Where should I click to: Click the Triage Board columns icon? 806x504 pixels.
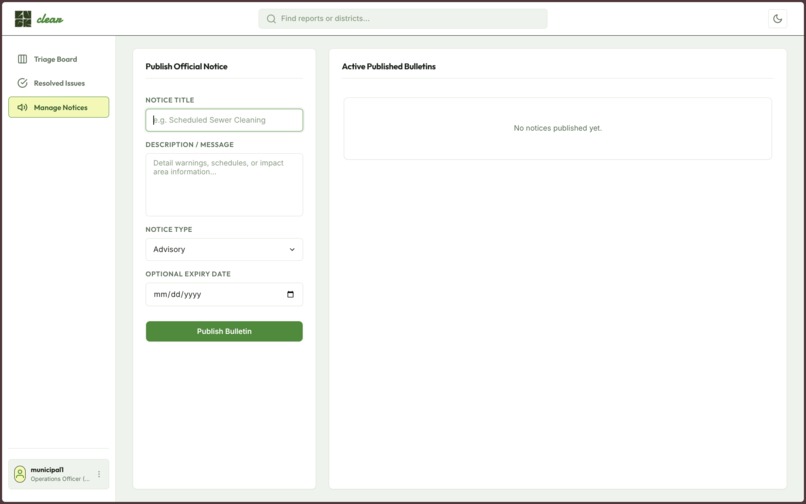tap(23, 59)
